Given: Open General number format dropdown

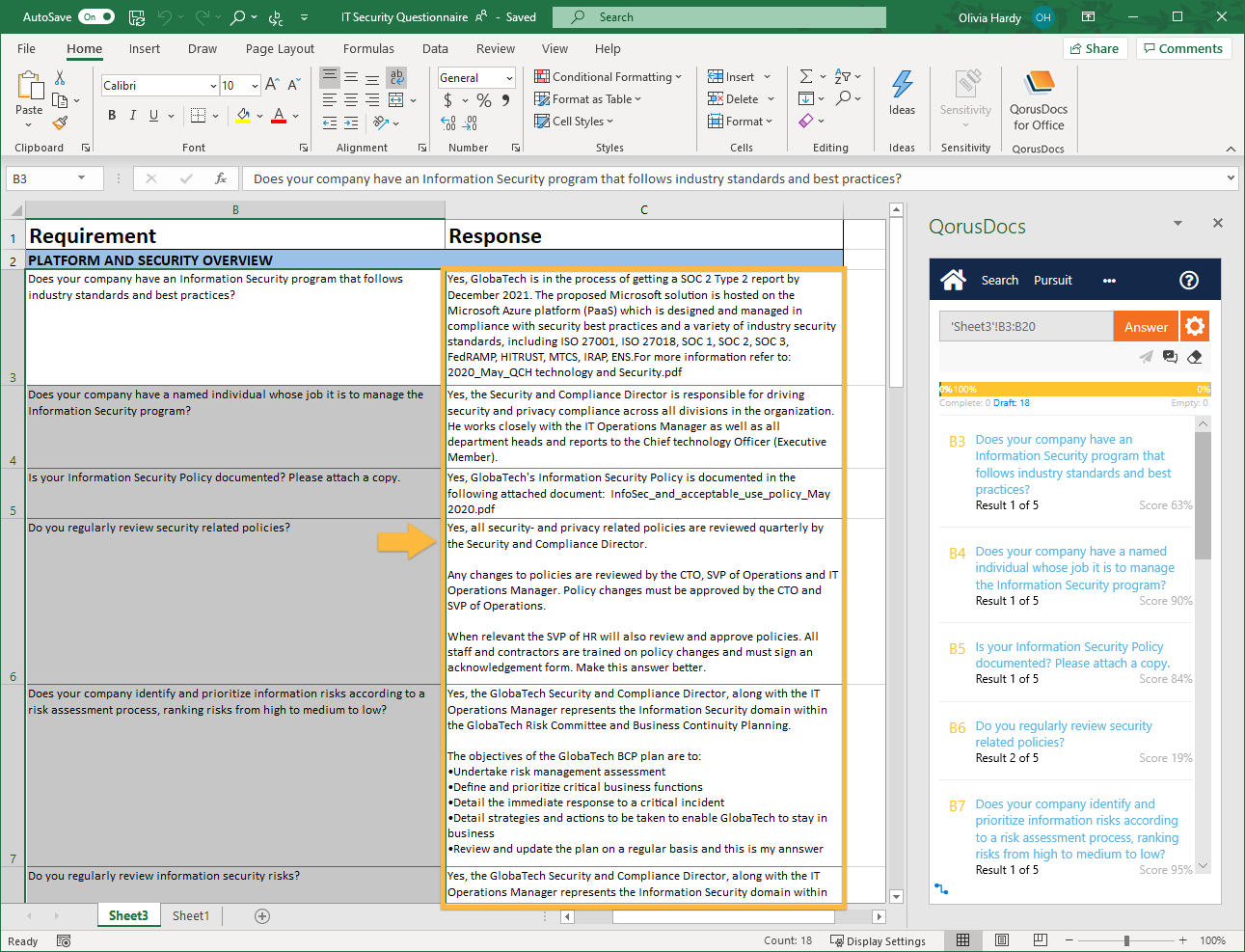Looking at the screenshot, I should click(x=508, y=78).
